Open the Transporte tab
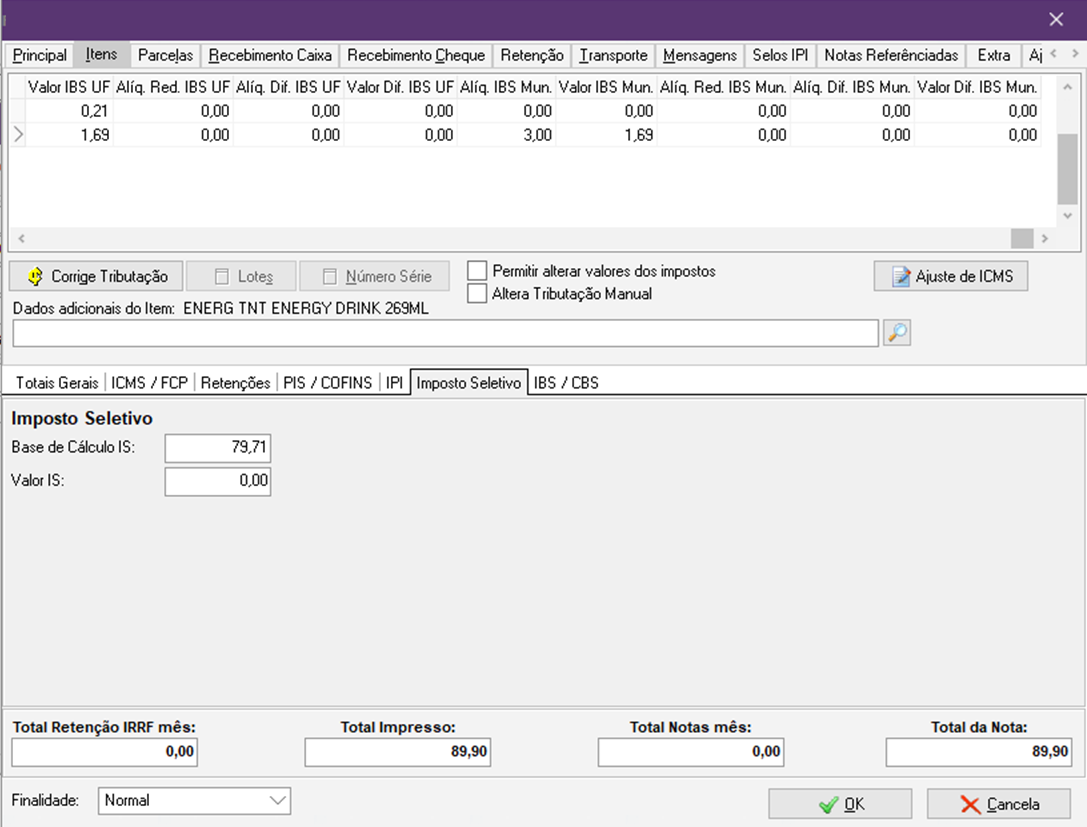The image size is (1087, 827). pos(614,55)
